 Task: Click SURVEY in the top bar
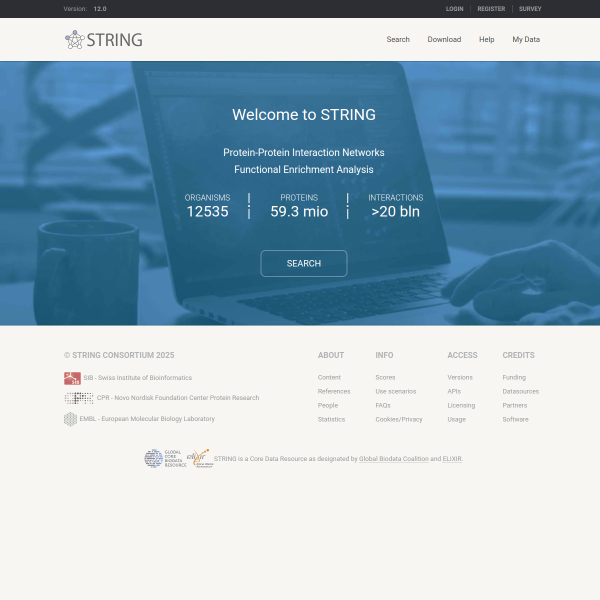coord(530,9)
